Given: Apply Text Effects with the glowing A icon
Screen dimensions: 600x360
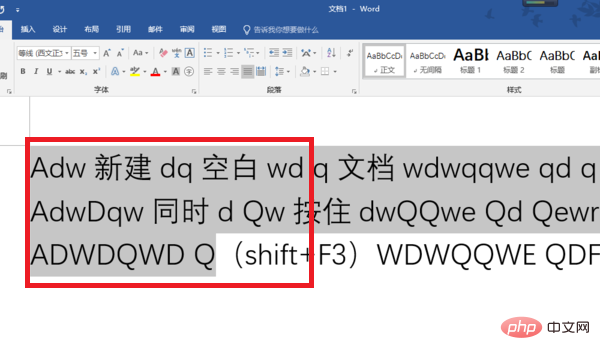Looking at the screenshot, I should pyautogui.click(x=115, y=71).
